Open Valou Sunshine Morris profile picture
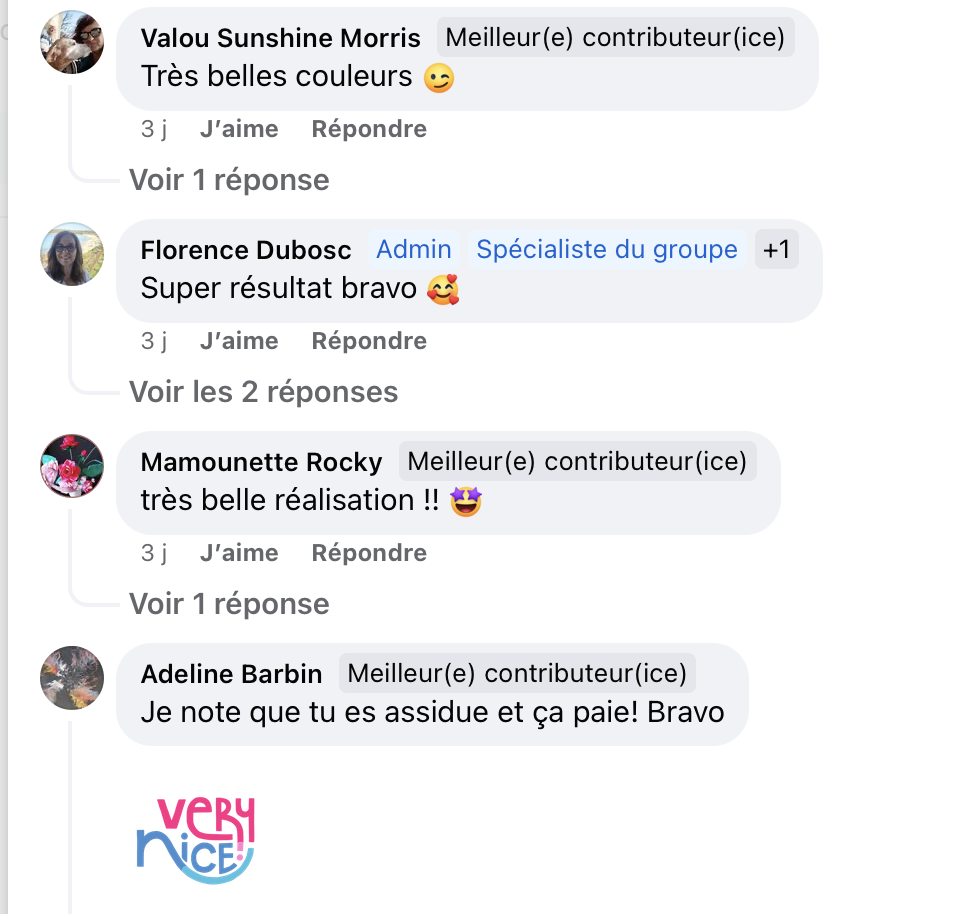 pos(72,42)
